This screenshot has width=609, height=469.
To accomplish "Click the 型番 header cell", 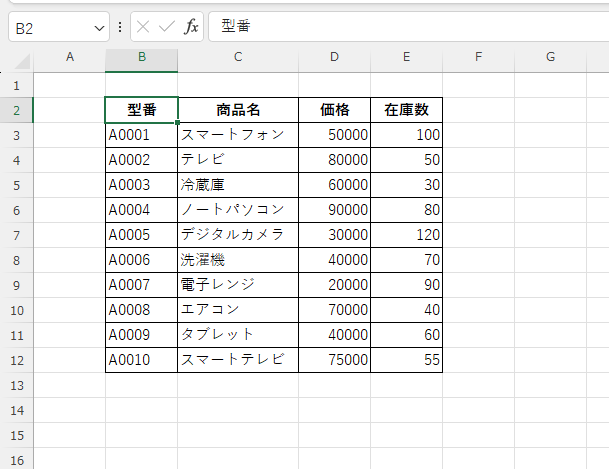I will [x=142, y=110].
